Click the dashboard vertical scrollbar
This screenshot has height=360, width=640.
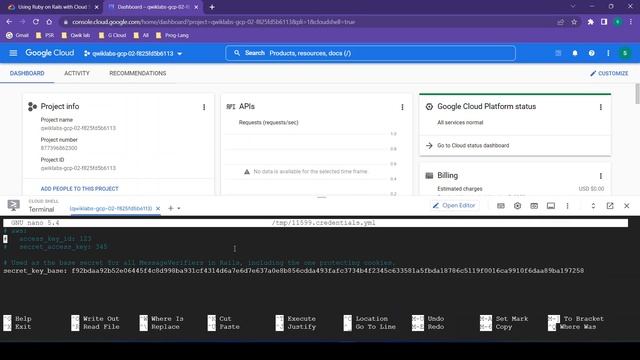coord(637,94)
